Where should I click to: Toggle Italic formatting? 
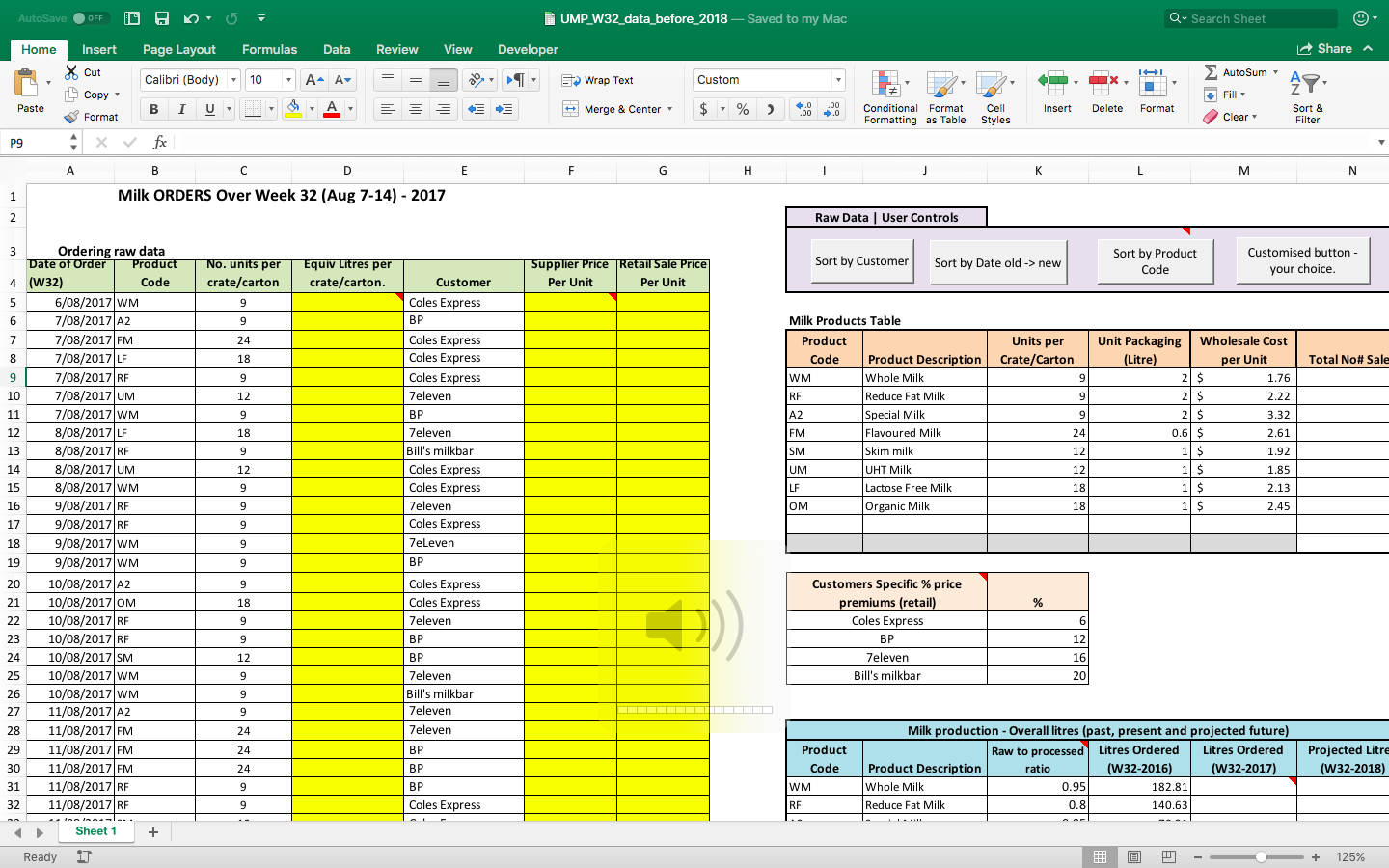[181, 109]
